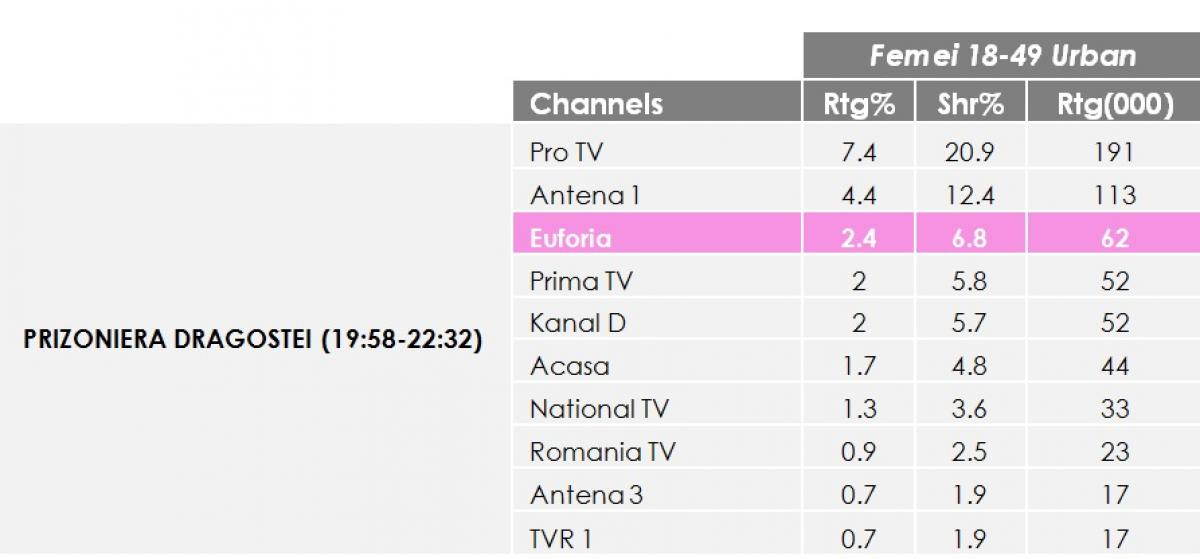Click Pro TV's 20.9 share value
This screenshot has height=559, width=1200.
(970, 152)
